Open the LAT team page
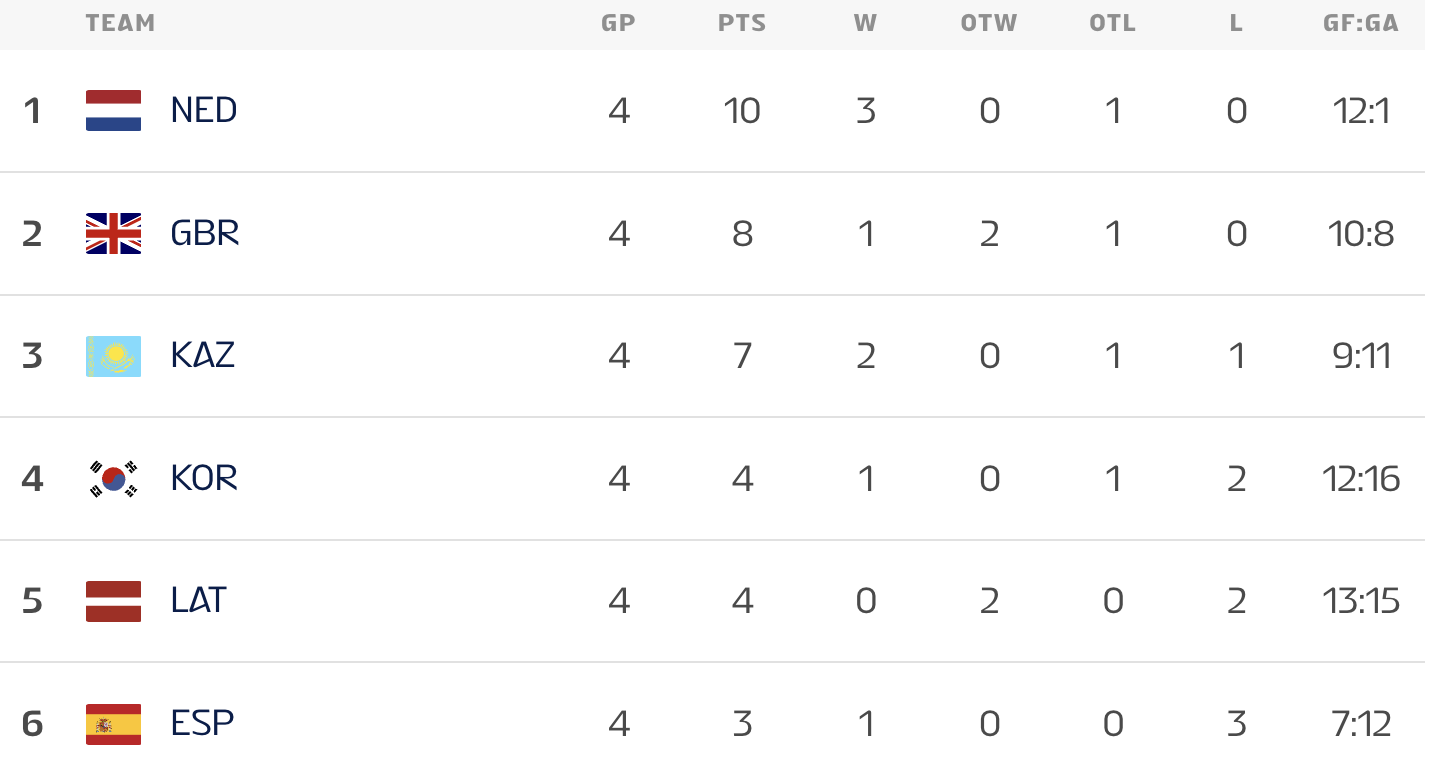 (x=199, y=601)
